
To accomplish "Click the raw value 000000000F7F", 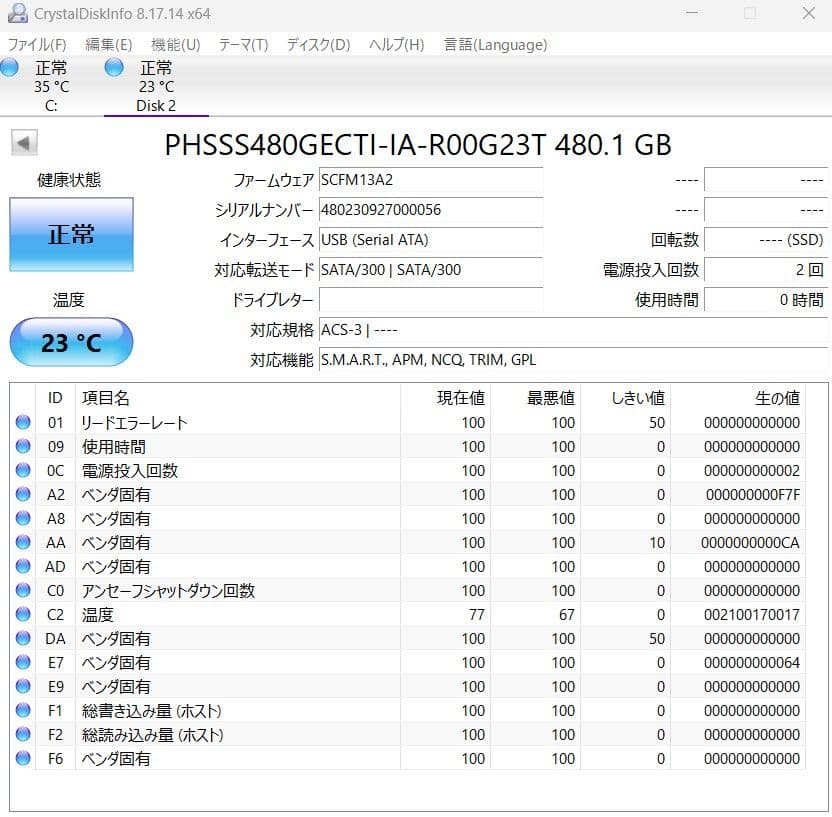I will (753, 494).
